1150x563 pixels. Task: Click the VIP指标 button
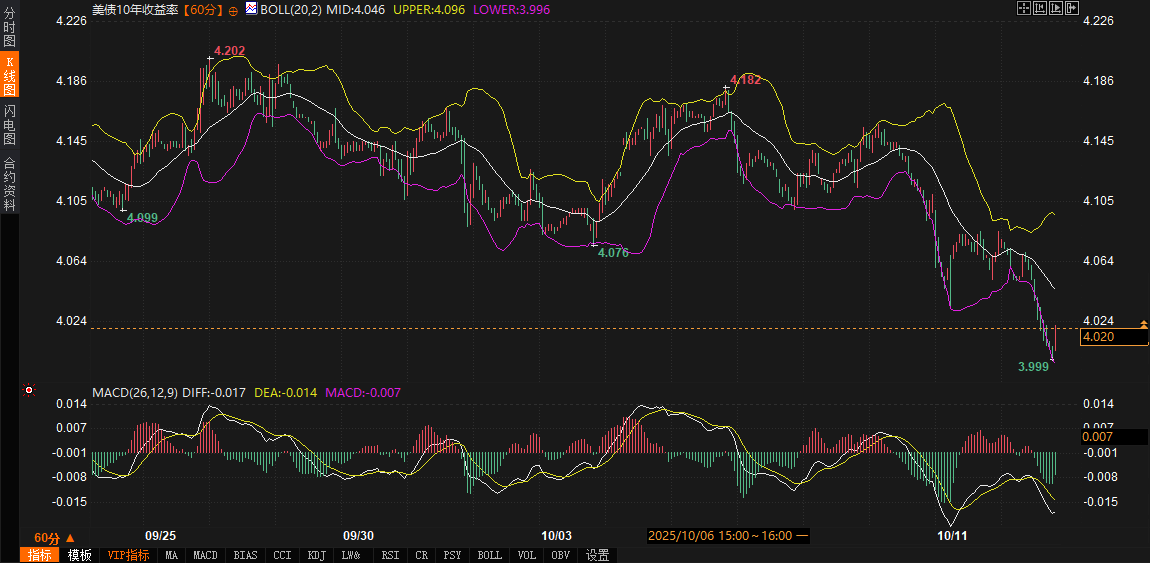[128, 555]
